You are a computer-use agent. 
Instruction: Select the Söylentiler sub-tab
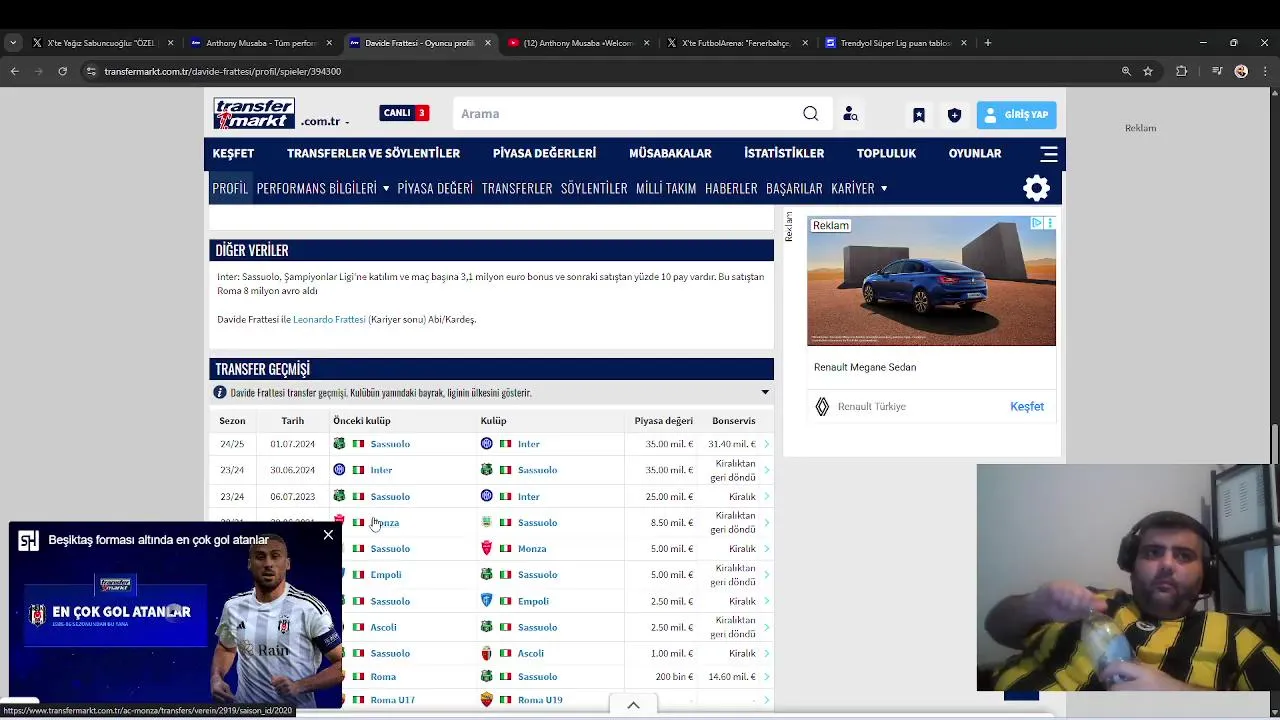[594, 188]
